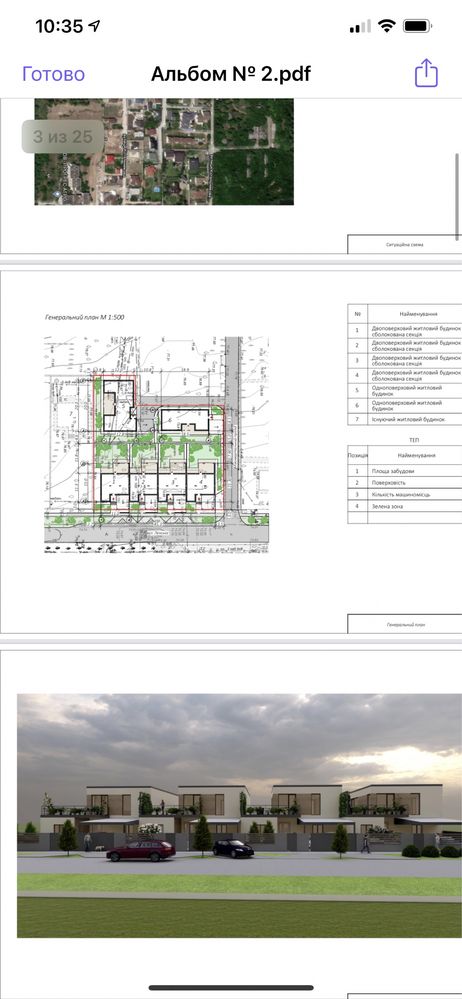Tap the satellite situational map image
Image resolution: width=462 pixels, height=999 pixels.
164,152
